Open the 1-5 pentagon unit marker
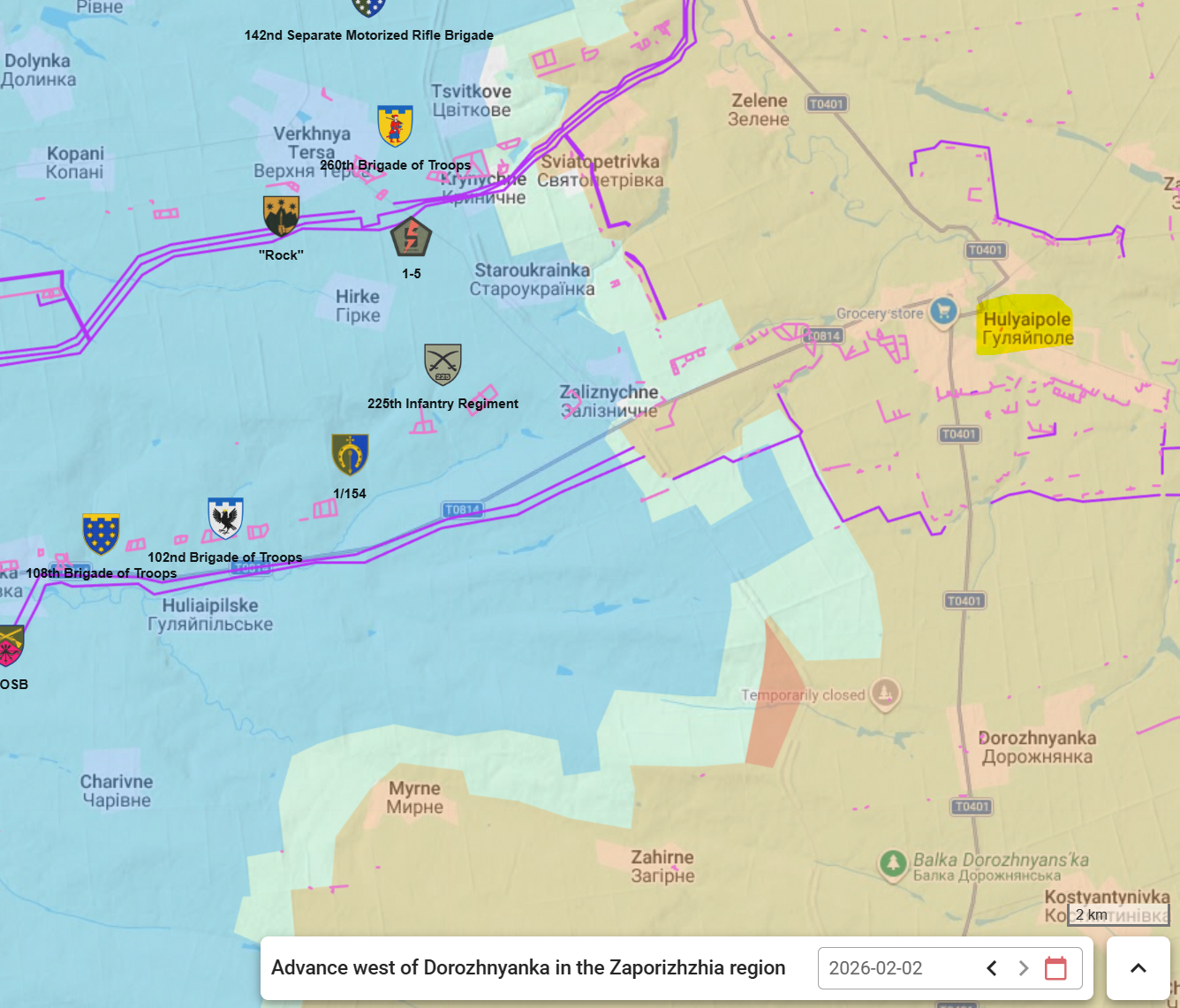The height and width of the screenshot is (1008, 1180). [x=412, y=237]
